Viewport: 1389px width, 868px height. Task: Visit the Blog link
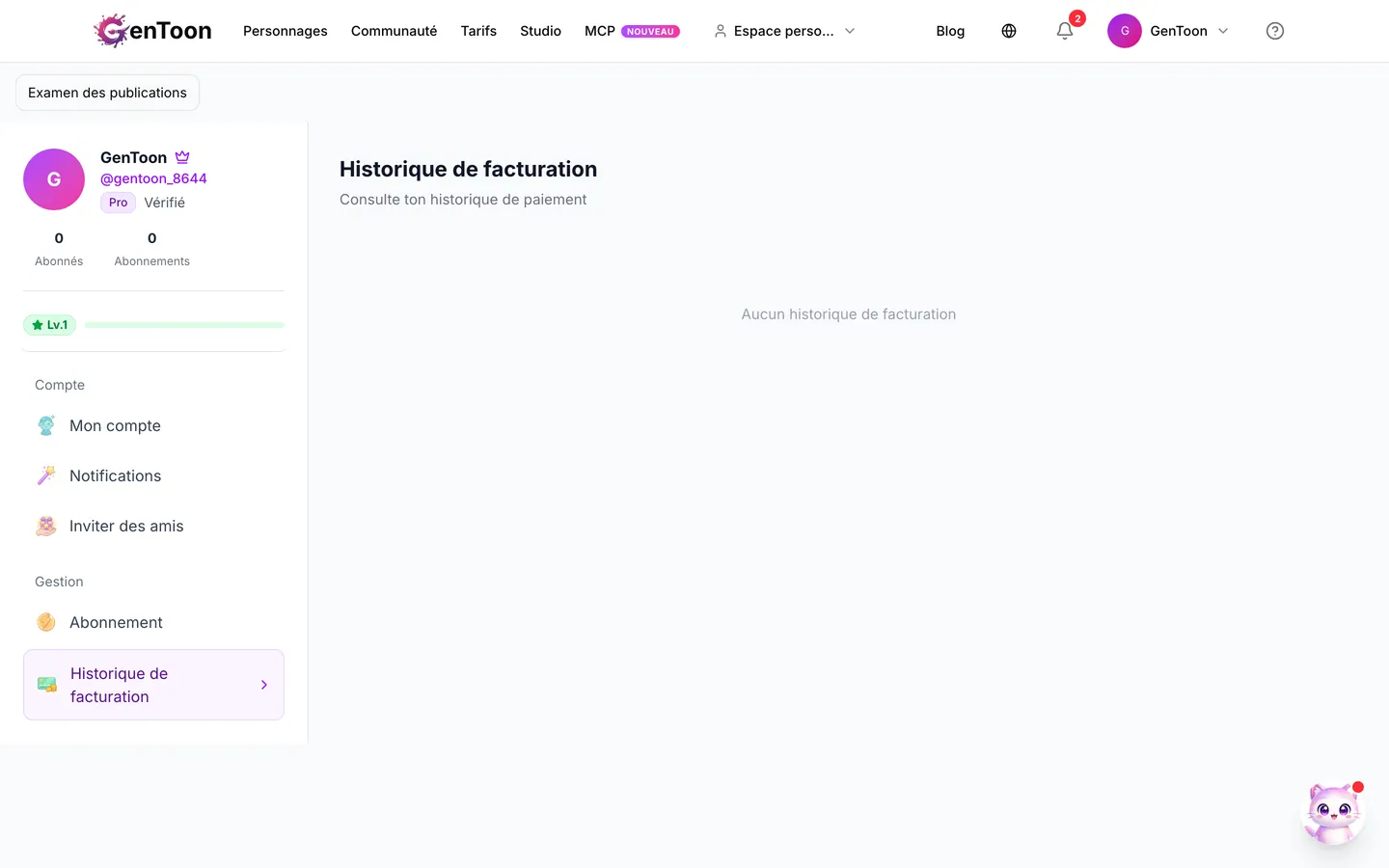(950, 31)
